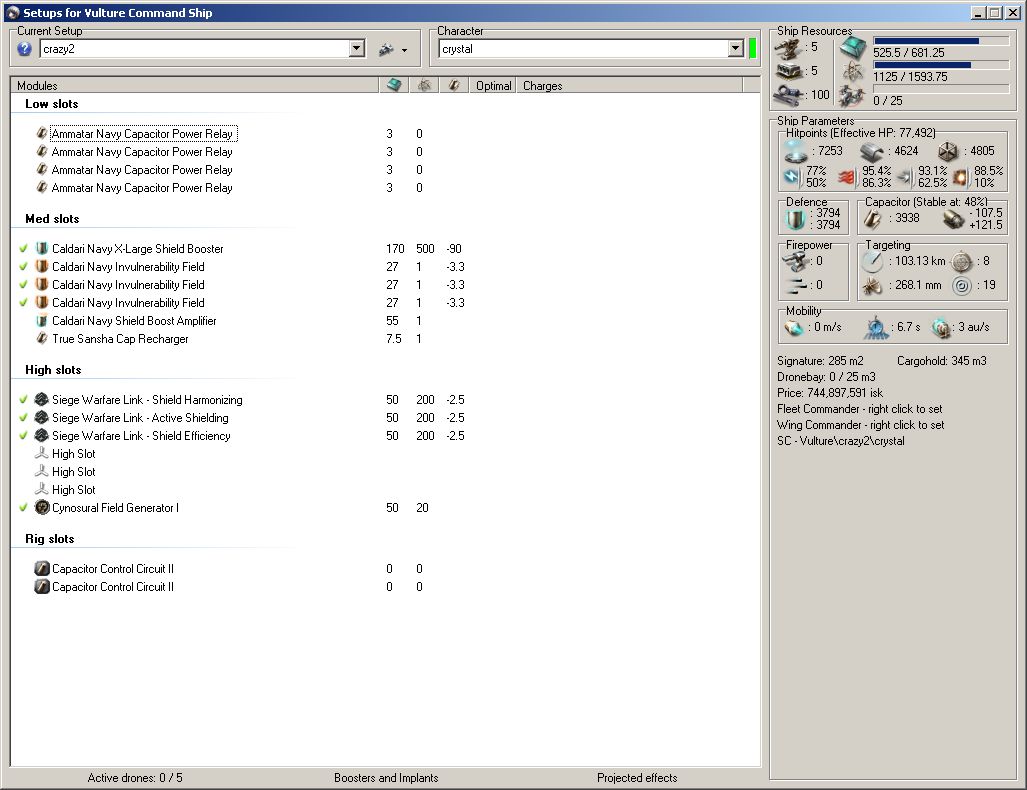Select True Sansha Cap Recharger module
This screenshot has height=790, width=1027.
click(120, 339)
